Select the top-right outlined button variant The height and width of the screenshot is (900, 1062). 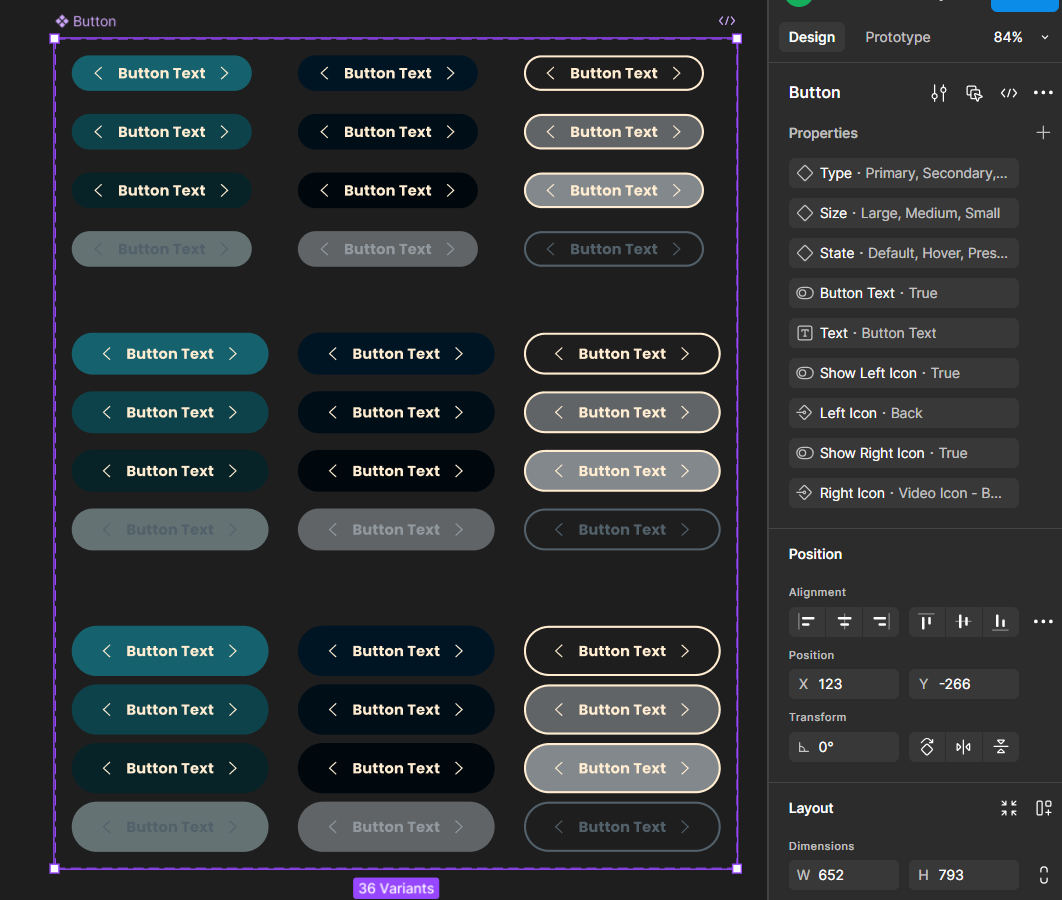pos(614,73)
